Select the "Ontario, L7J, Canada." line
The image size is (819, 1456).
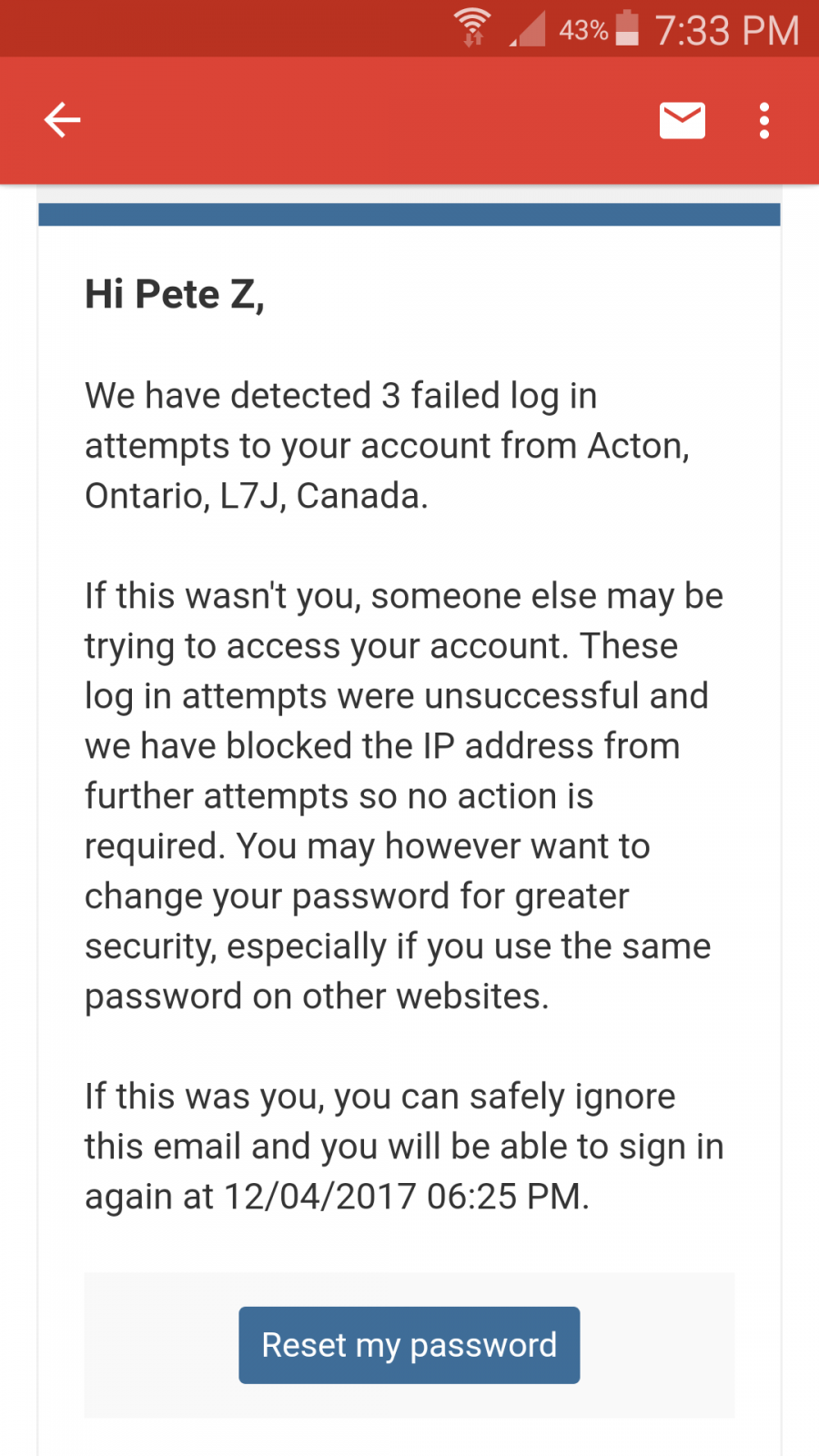(x=257, y=496)
